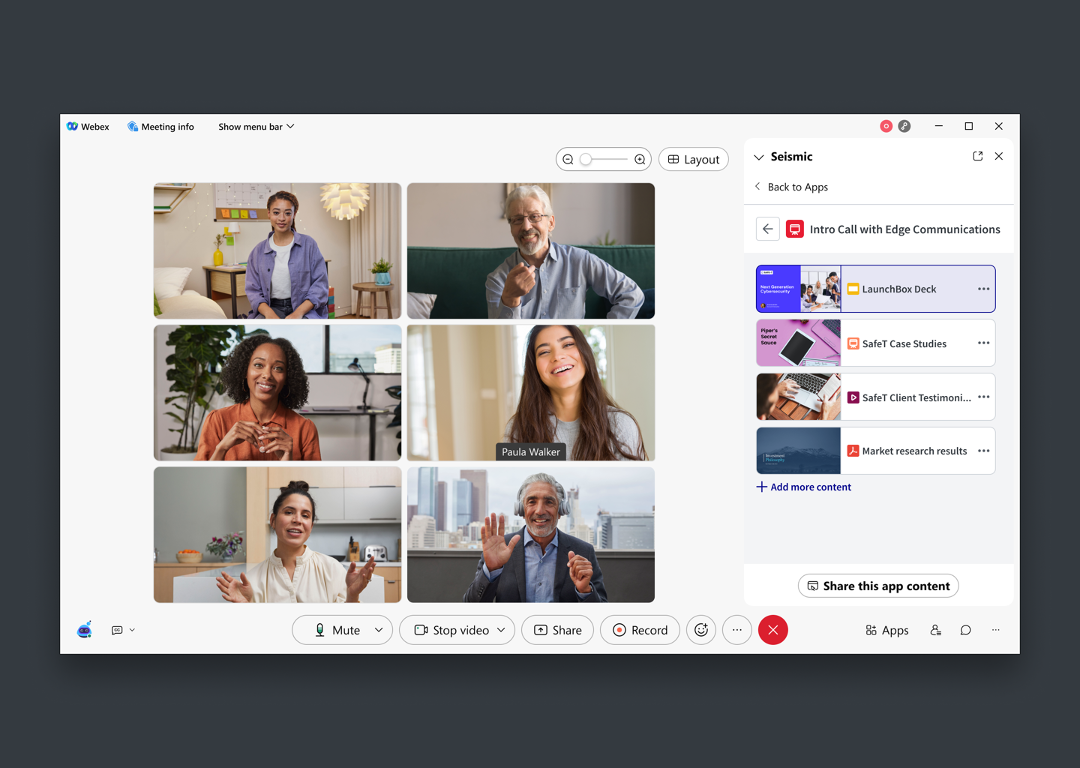
Task: Open more options for LaunchBox Deck
Action: point(984,289)
